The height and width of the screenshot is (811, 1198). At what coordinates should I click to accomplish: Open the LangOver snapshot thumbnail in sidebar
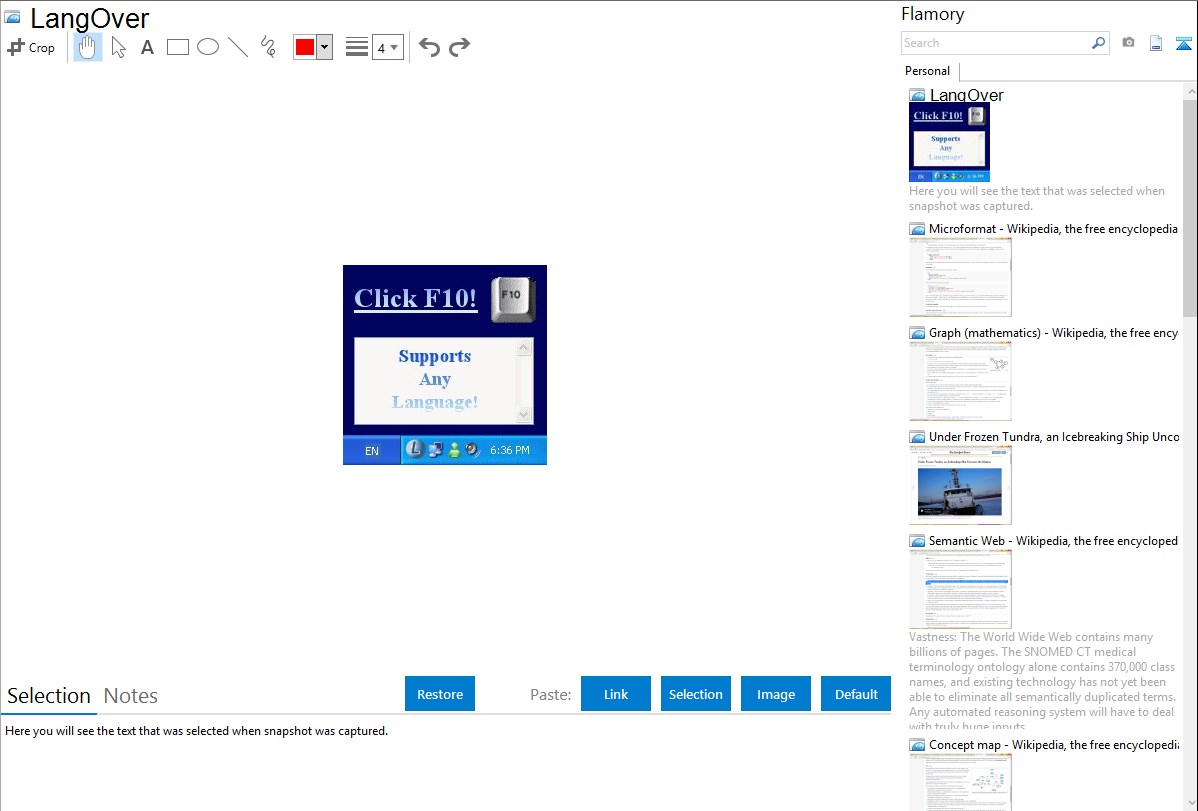pyautogui.click(x=949, y=142)
